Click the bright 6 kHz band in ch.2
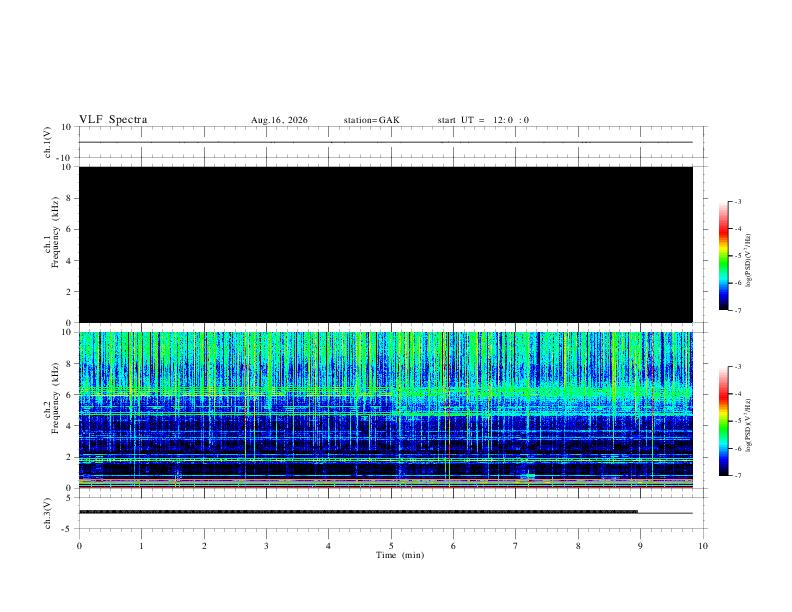 pyautogui.click(x=386, y=391)
